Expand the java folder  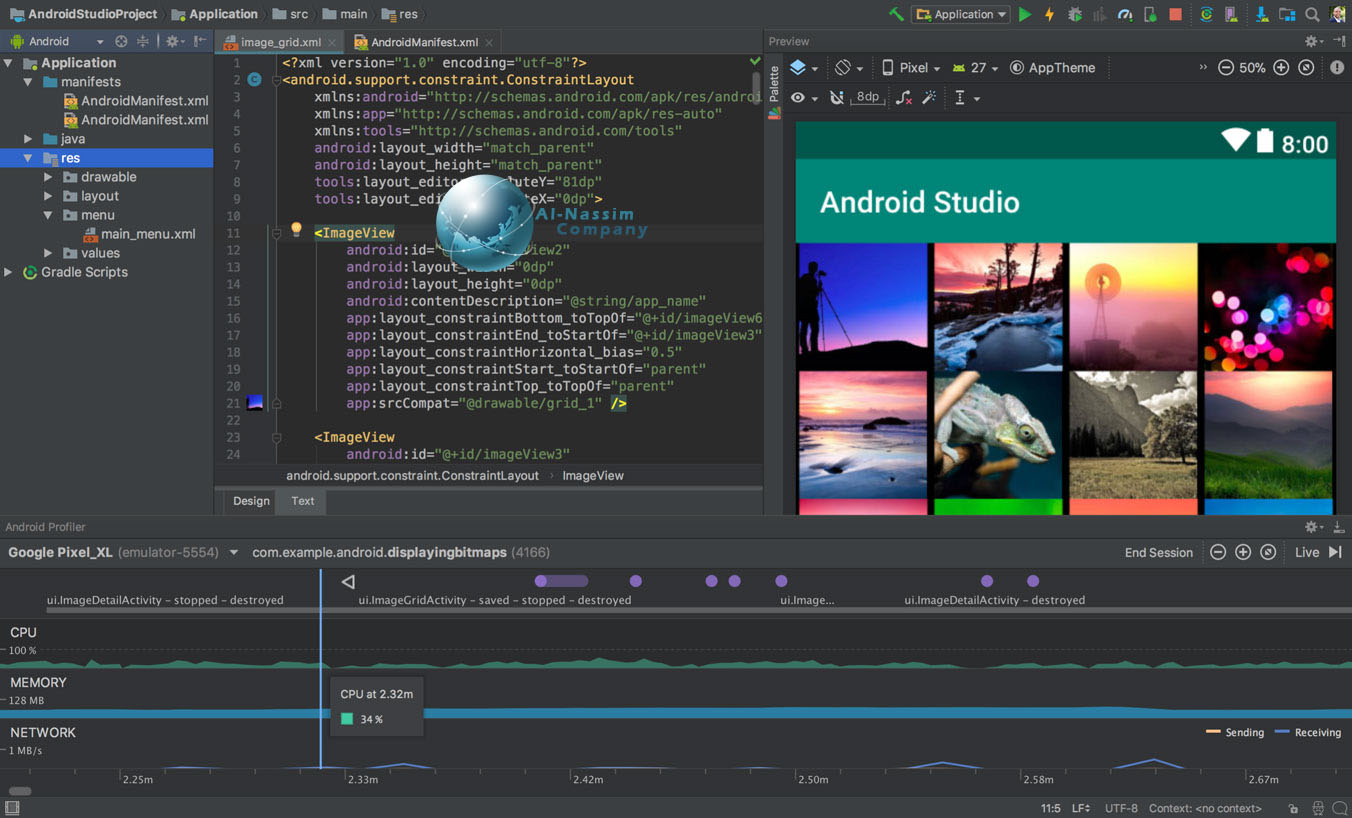click(x=28, y=139)
